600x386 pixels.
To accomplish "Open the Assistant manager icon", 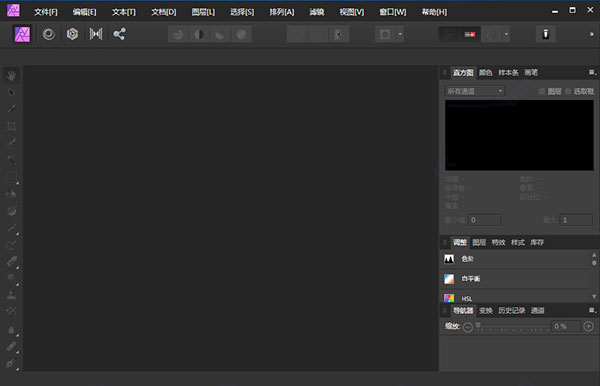I will click(546, 34).
